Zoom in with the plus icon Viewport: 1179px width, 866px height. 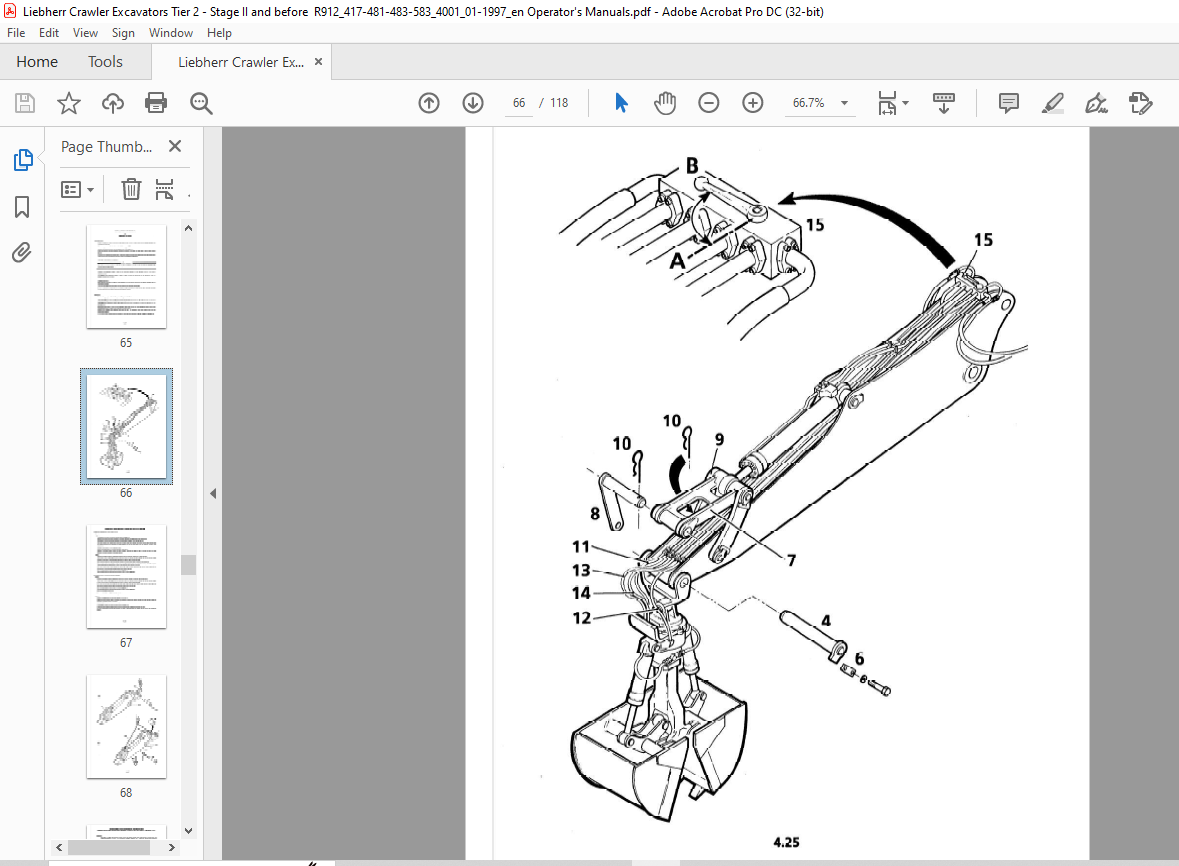click(x=753, y=103)
